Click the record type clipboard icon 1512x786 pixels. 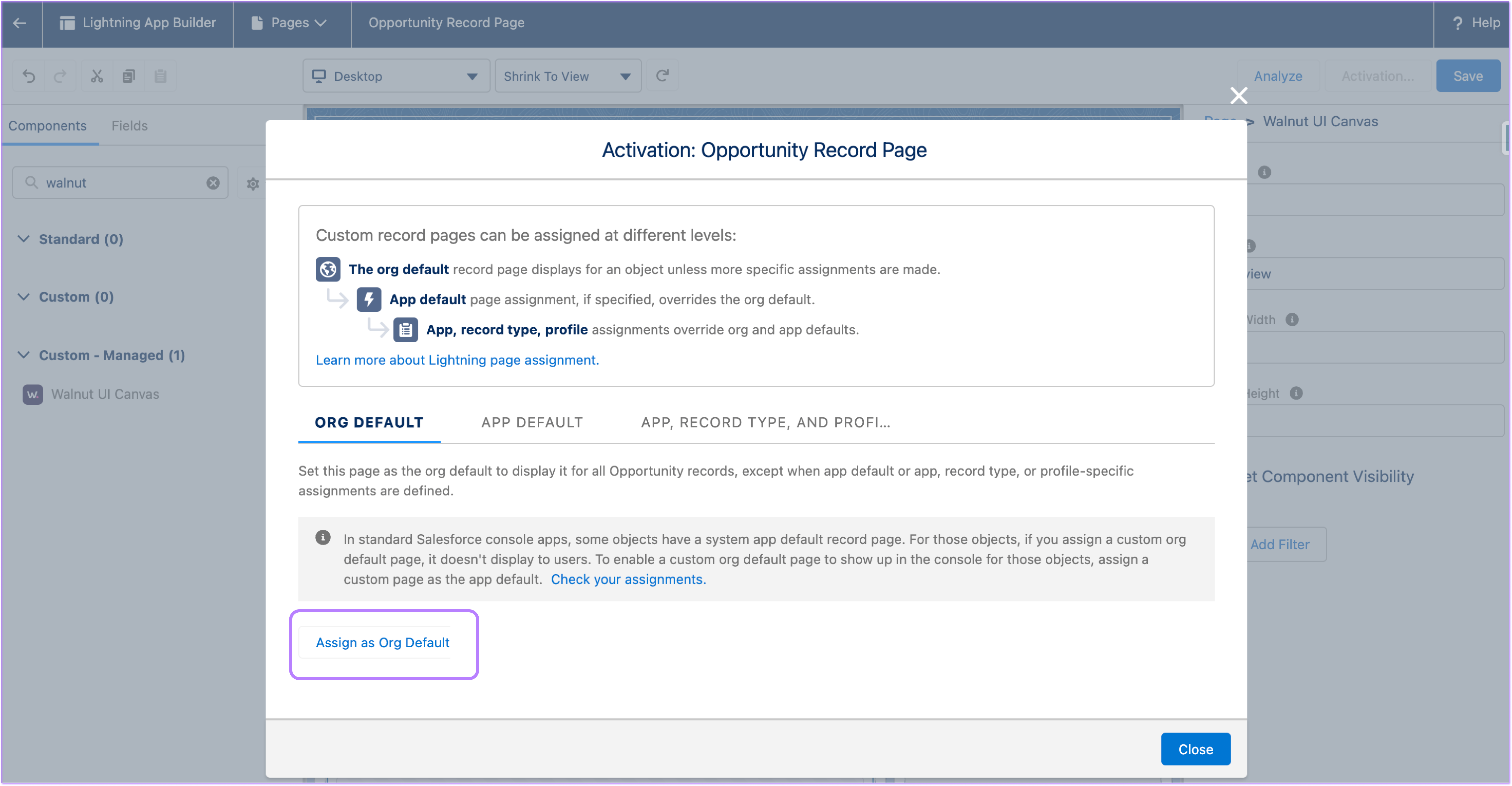pyautogui.click(x=405, y=330)
